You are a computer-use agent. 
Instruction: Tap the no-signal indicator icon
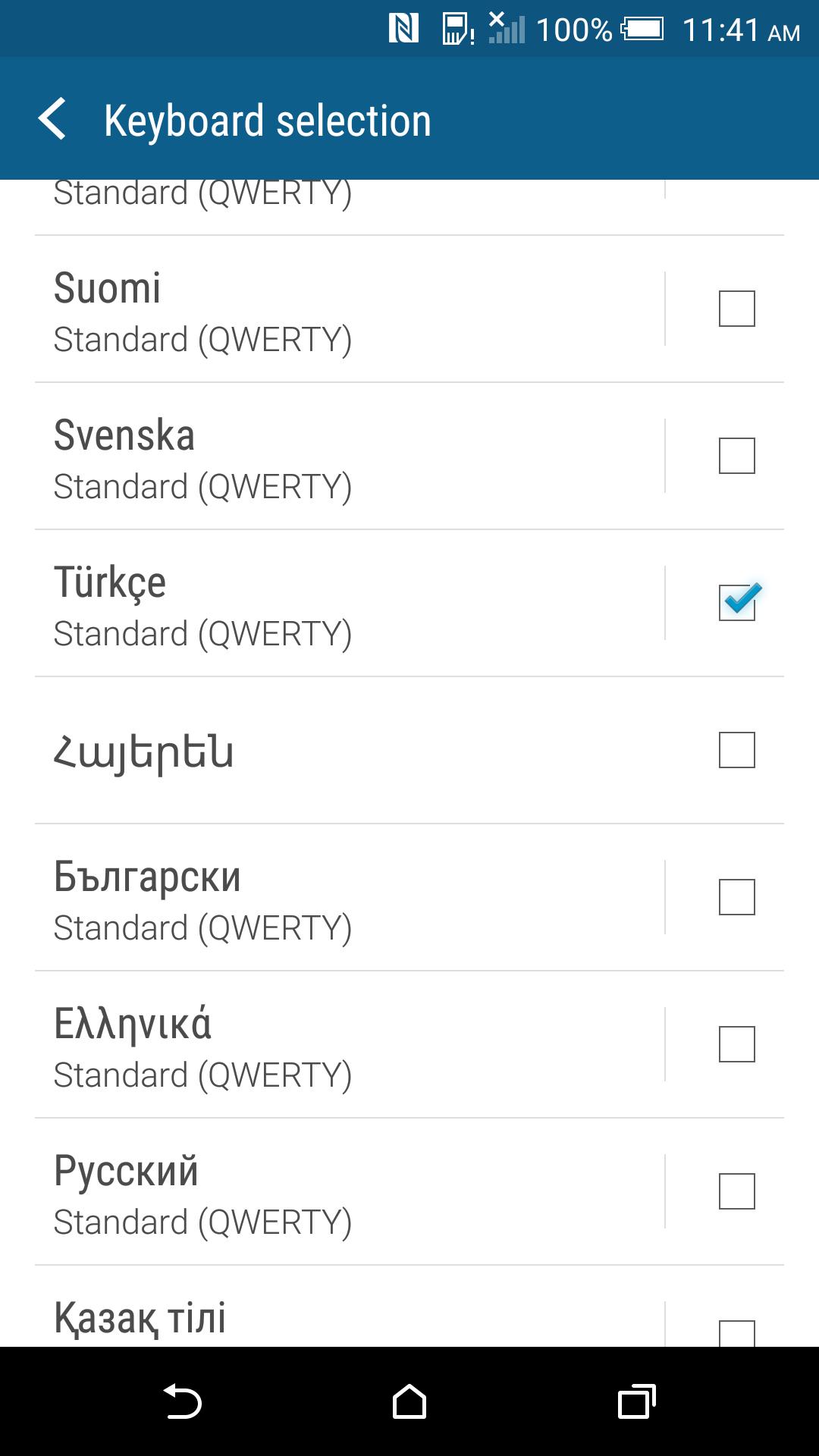pyautogui.click(x=507, y=28)
